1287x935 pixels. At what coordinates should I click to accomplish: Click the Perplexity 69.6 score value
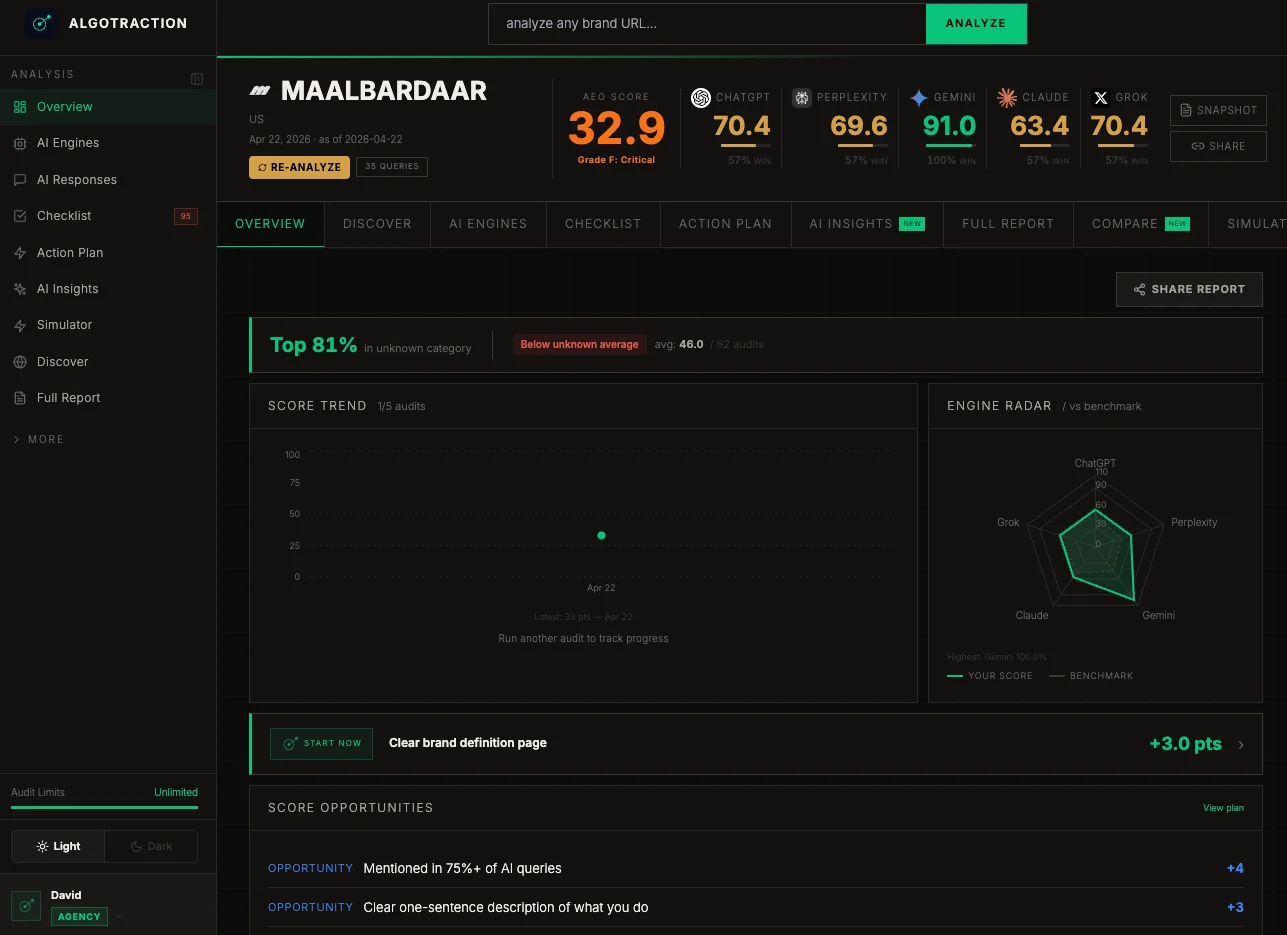pos(859,126)
